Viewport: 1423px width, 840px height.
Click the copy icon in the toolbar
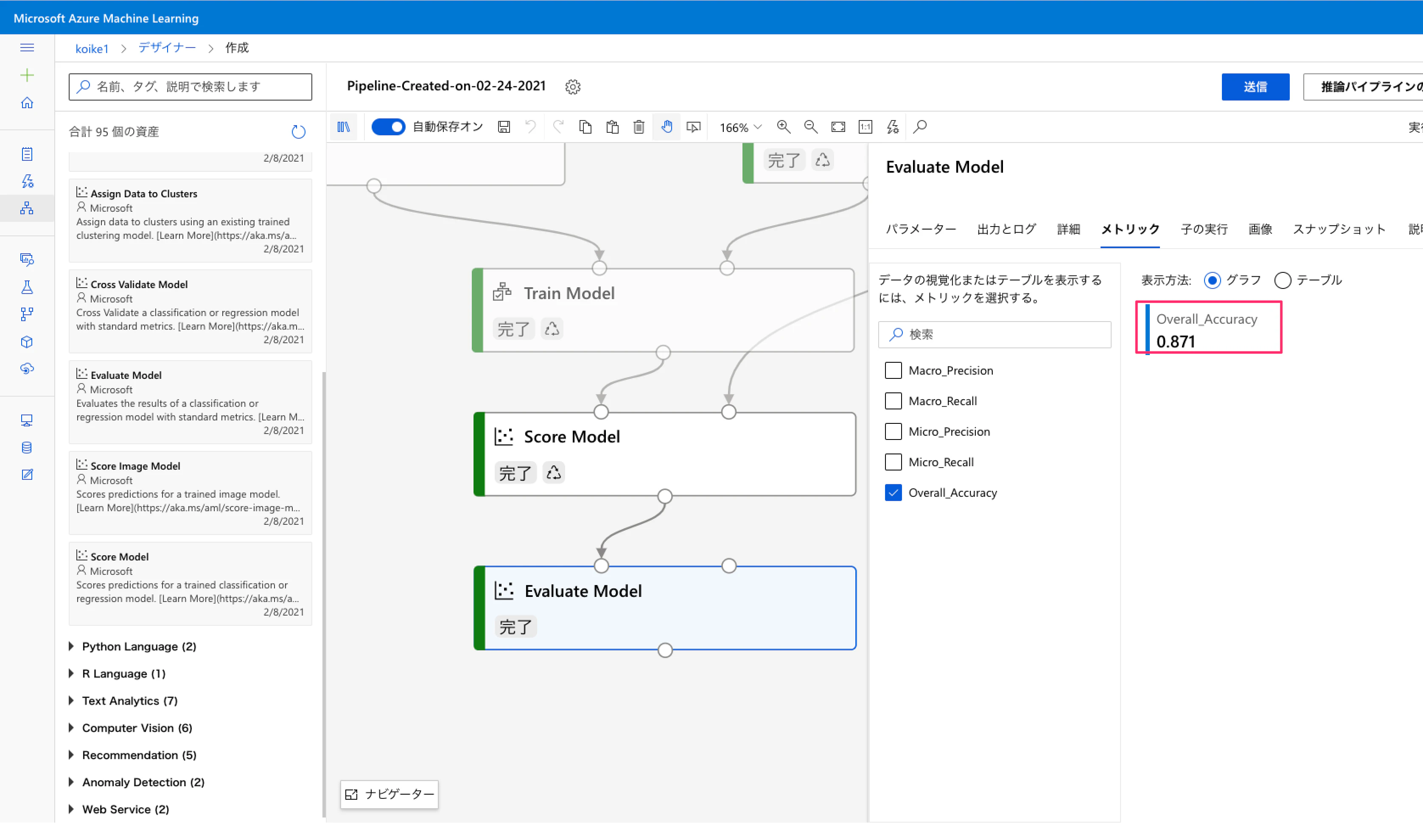click(x=585, y=127)
